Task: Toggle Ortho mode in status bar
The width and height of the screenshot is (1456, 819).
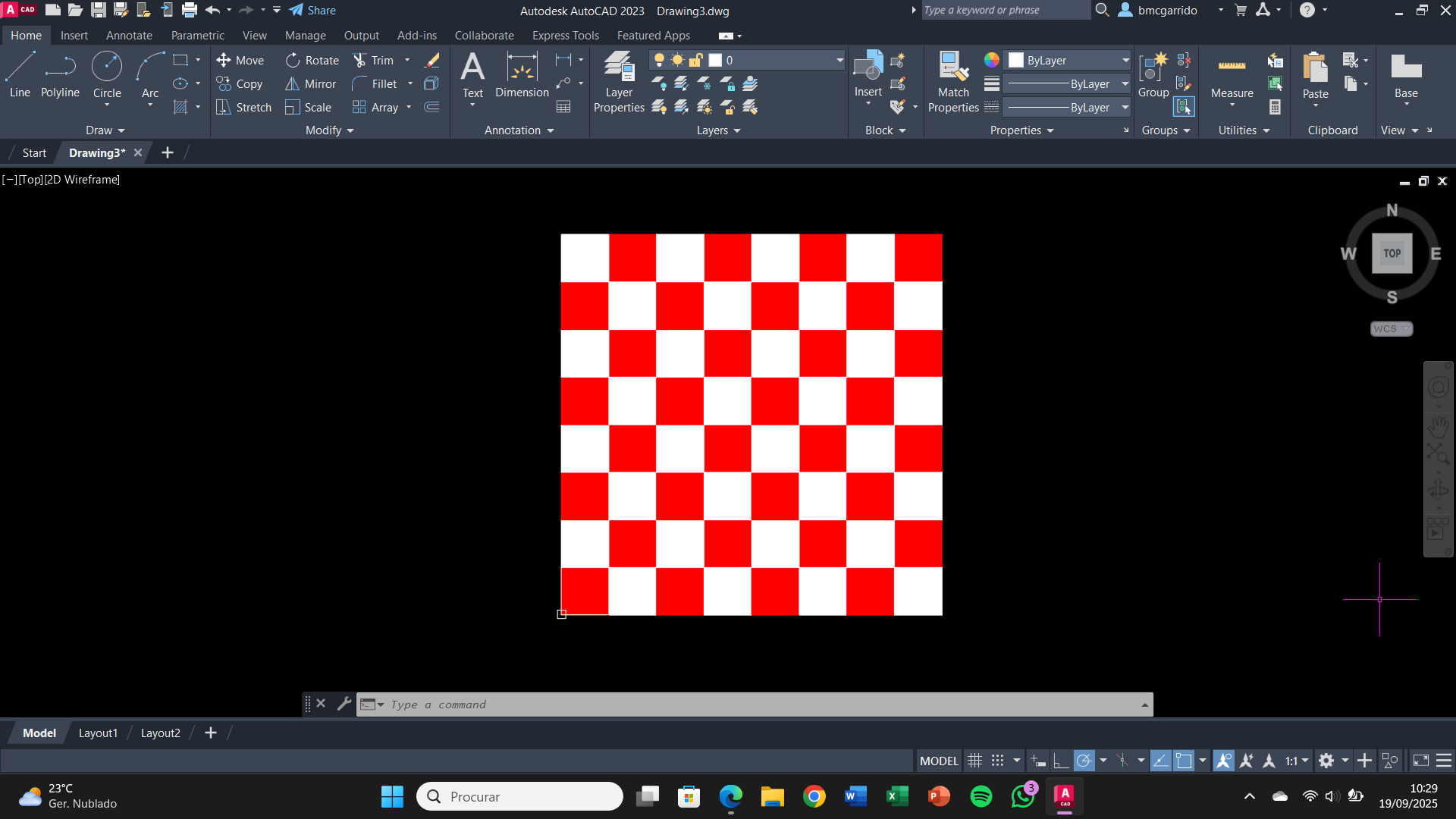Action: pos(1061,761)
